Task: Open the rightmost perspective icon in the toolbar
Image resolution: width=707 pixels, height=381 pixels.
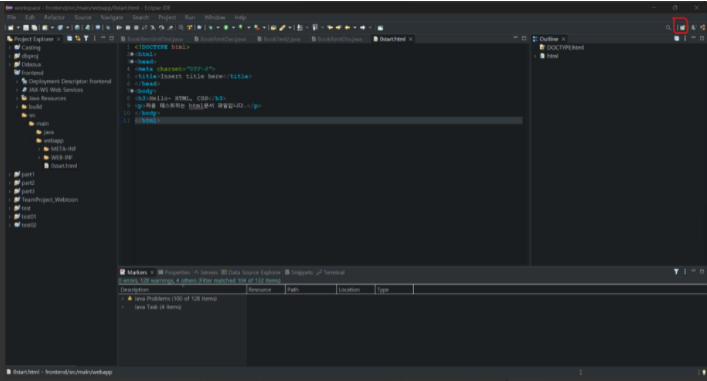Action: pyautogui.click(x=702, y=28)
